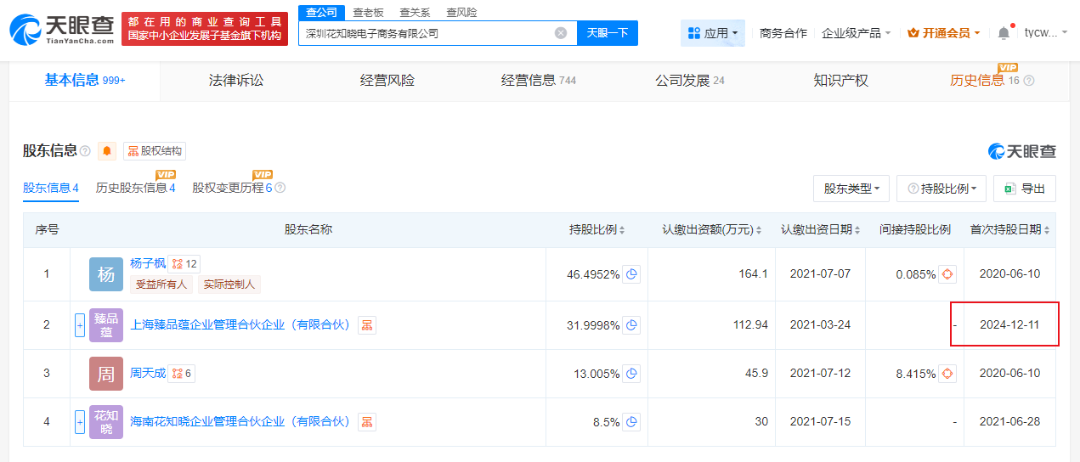Open shareholding pie chart for 海南花知晓
1080x462 pixels.
[x=631, y=421]
